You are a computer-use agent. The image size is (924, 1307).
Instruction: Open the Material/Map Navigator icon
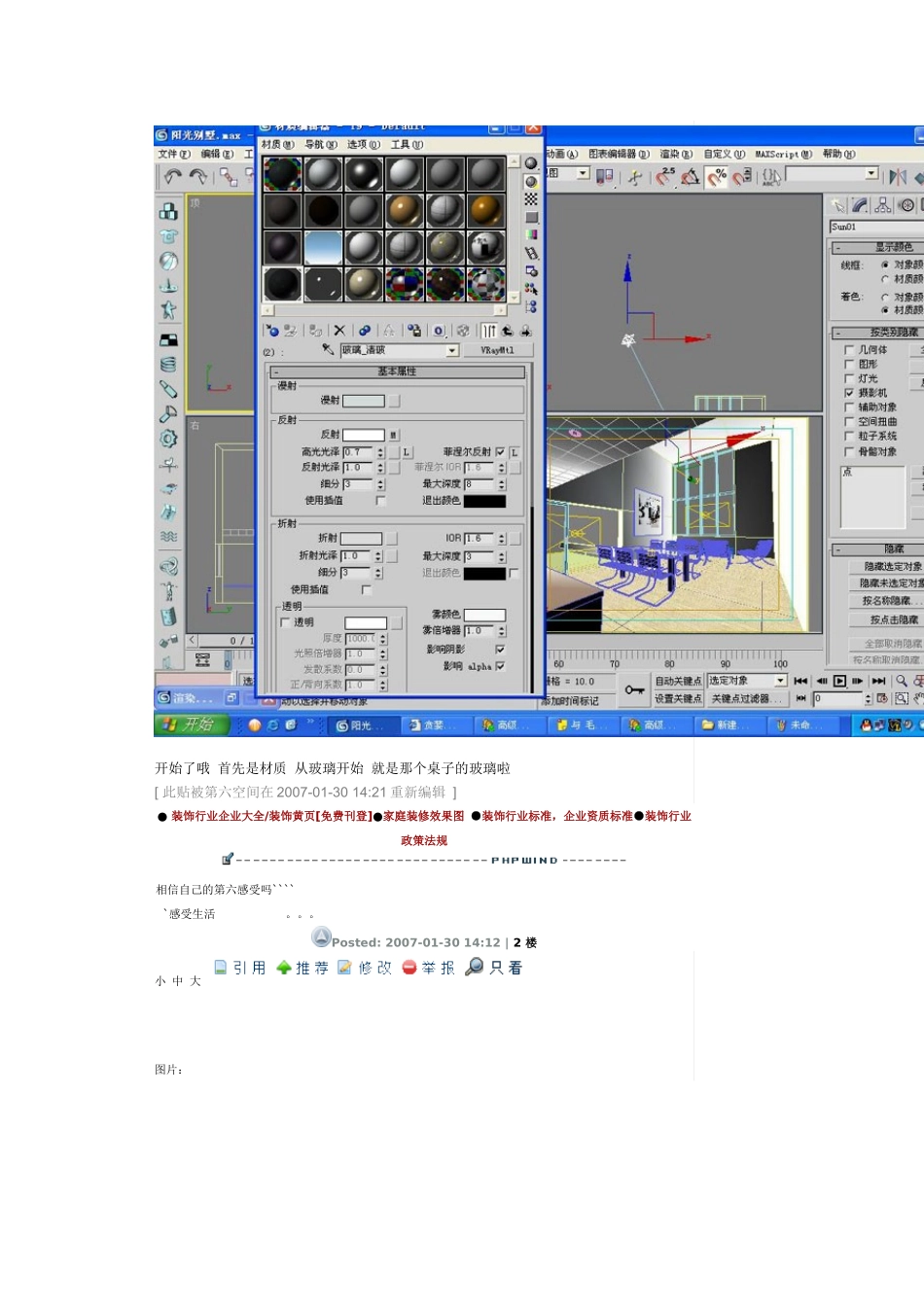(x=531, y=306)
